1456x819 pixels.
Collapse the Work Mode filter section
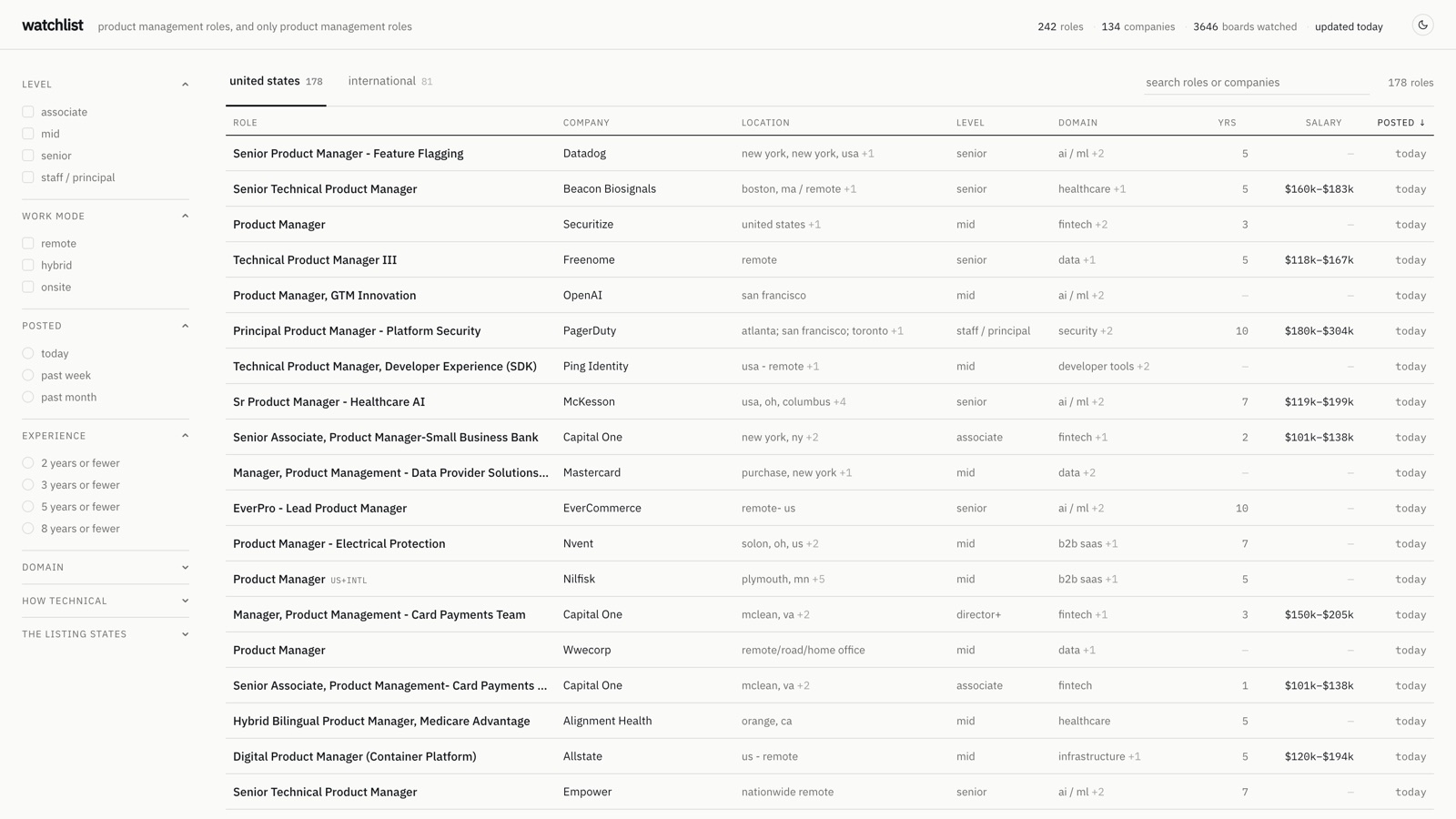coord(106,217)
